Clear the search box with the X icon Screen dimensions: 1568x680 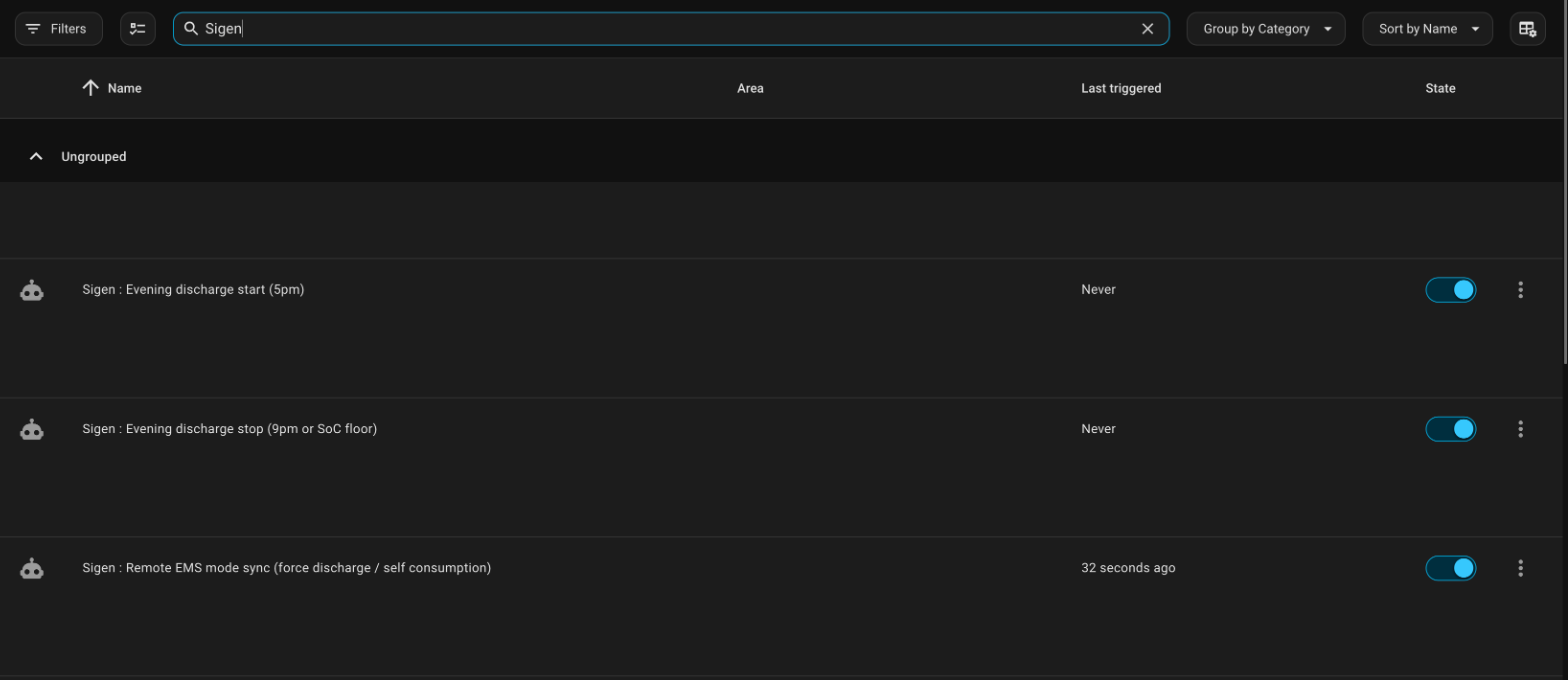coord(1147,29)
